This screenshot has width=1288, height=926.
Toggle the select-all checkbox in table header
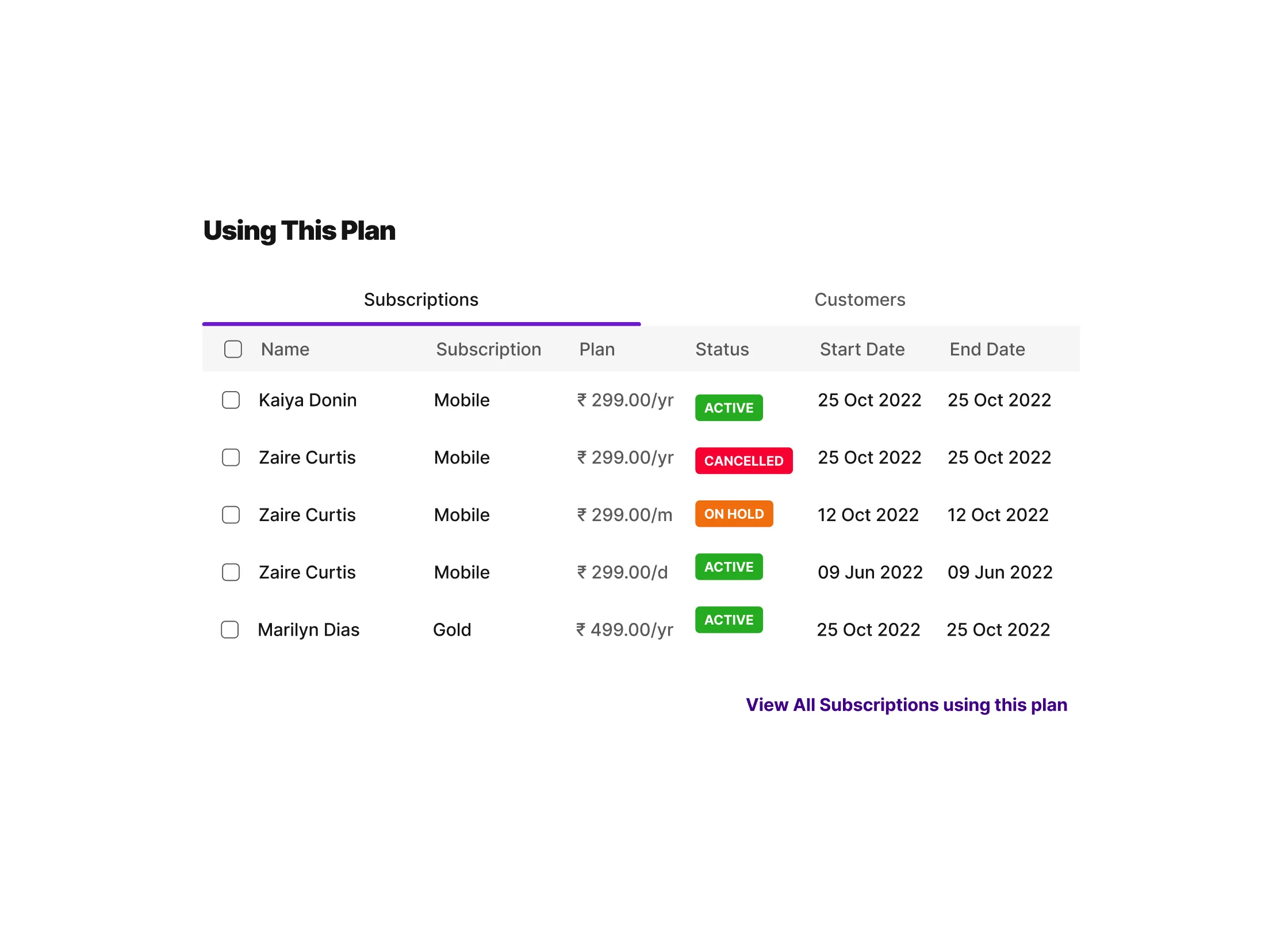[x=233, y=349]
